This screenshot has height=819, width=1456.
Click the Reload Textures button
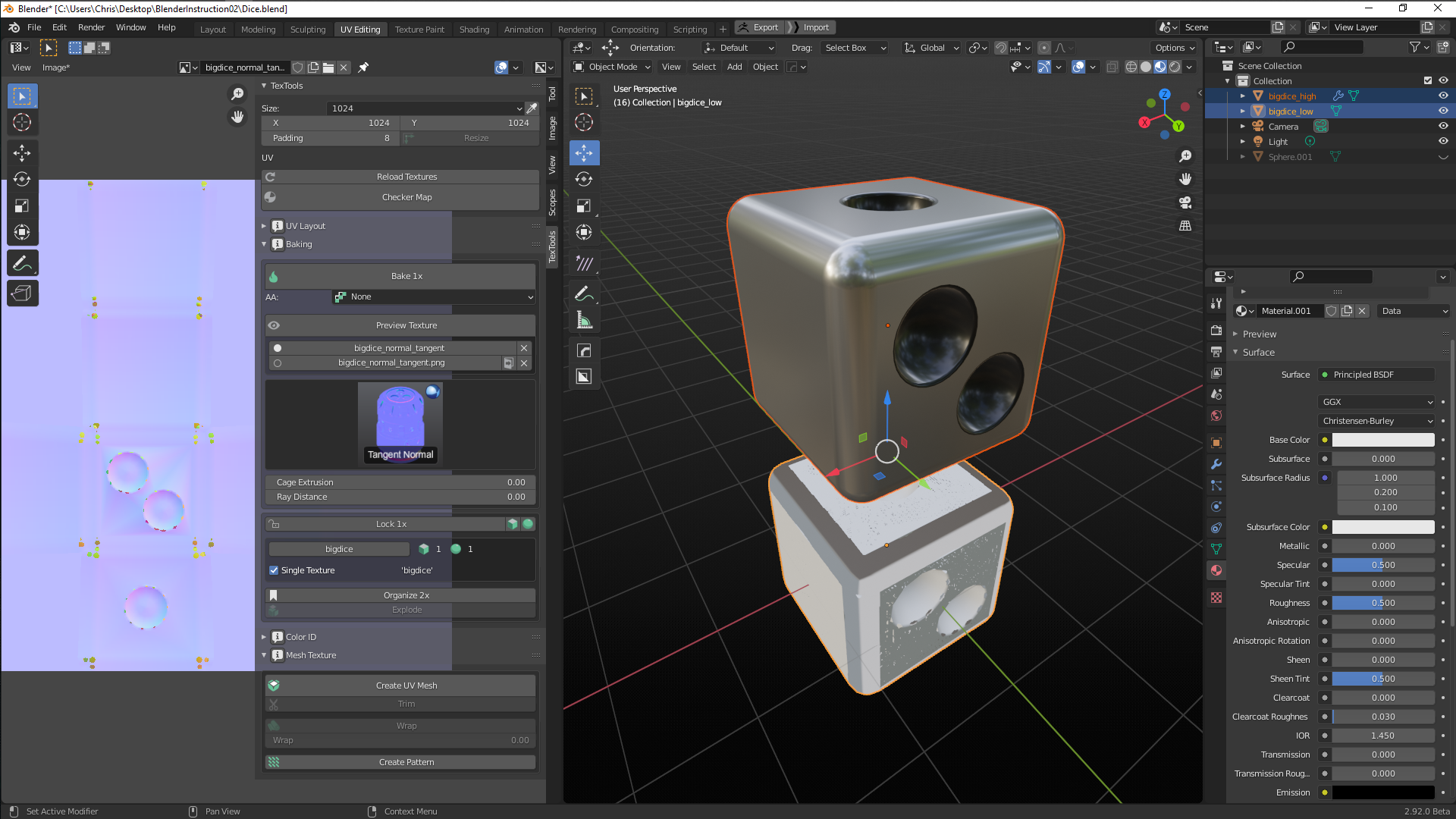point(400,177)
